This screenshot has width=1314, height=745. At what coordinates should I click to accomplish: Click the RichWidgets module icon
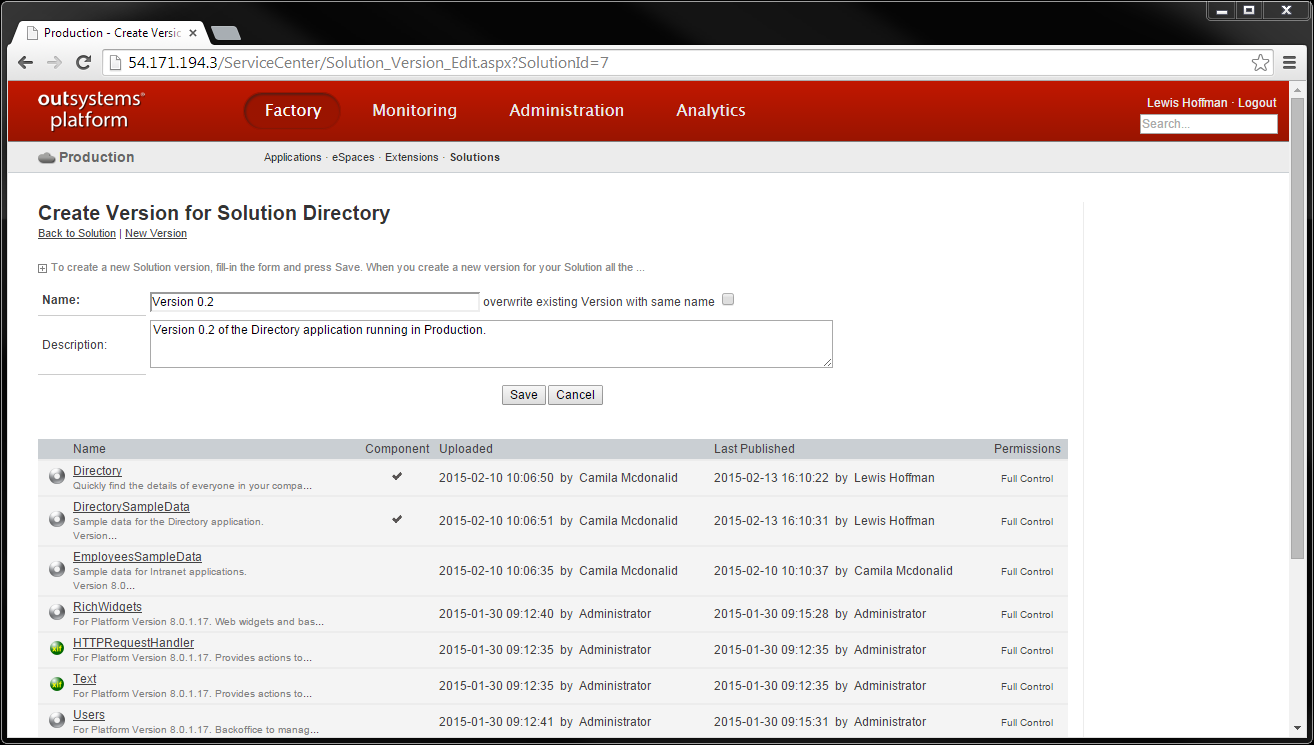pyautogui.click(x=57, y=613)
